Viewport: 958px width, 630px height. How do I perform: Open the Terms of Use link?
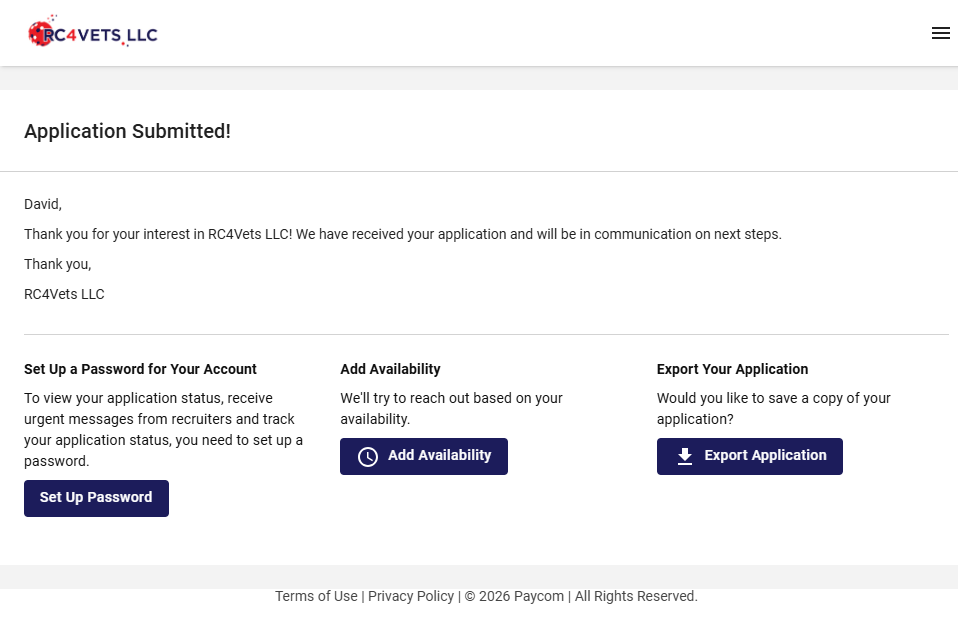pos(316,596)
